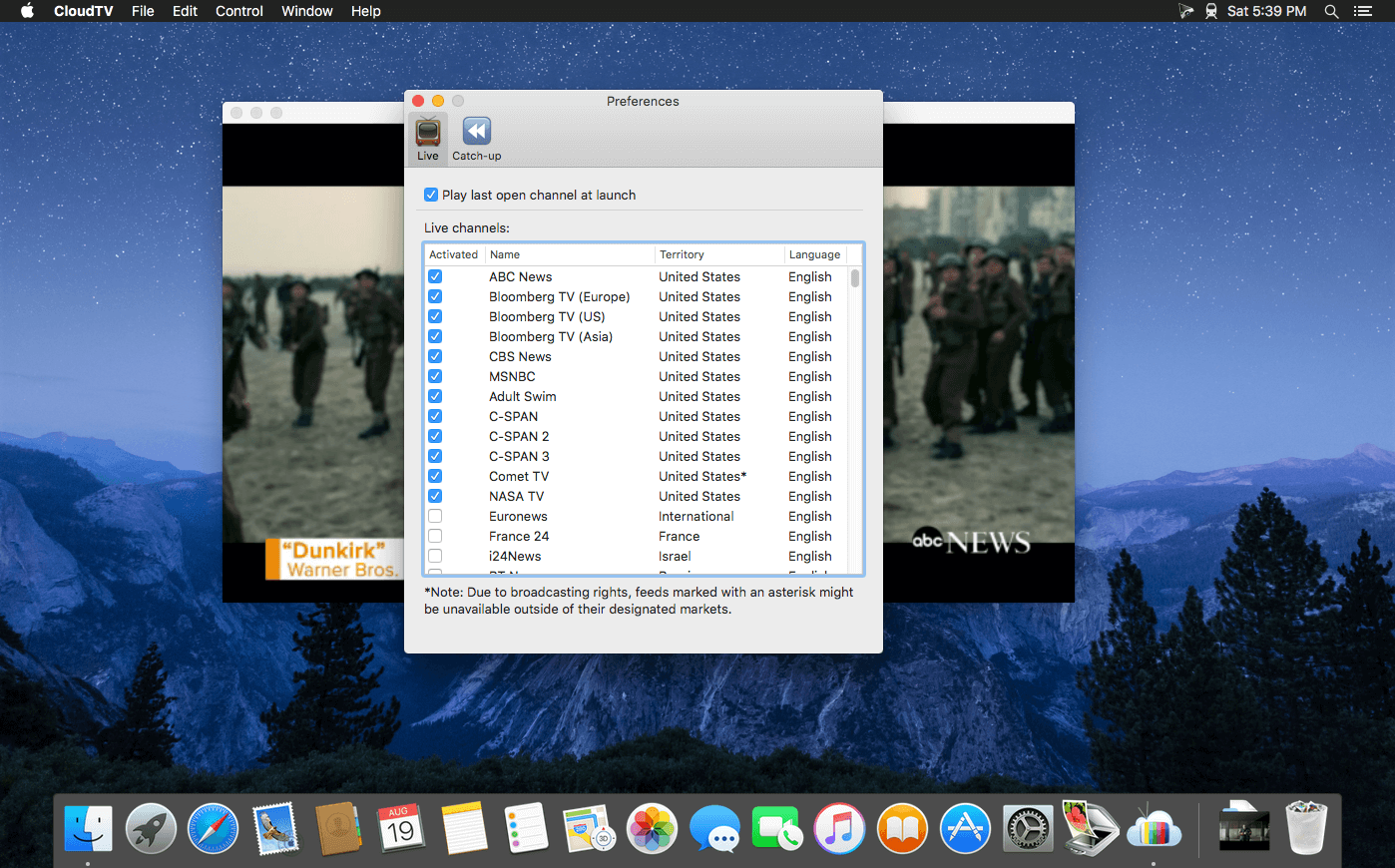Activate the Euronews channel
1395x868 pixels.
pos(435,516)
